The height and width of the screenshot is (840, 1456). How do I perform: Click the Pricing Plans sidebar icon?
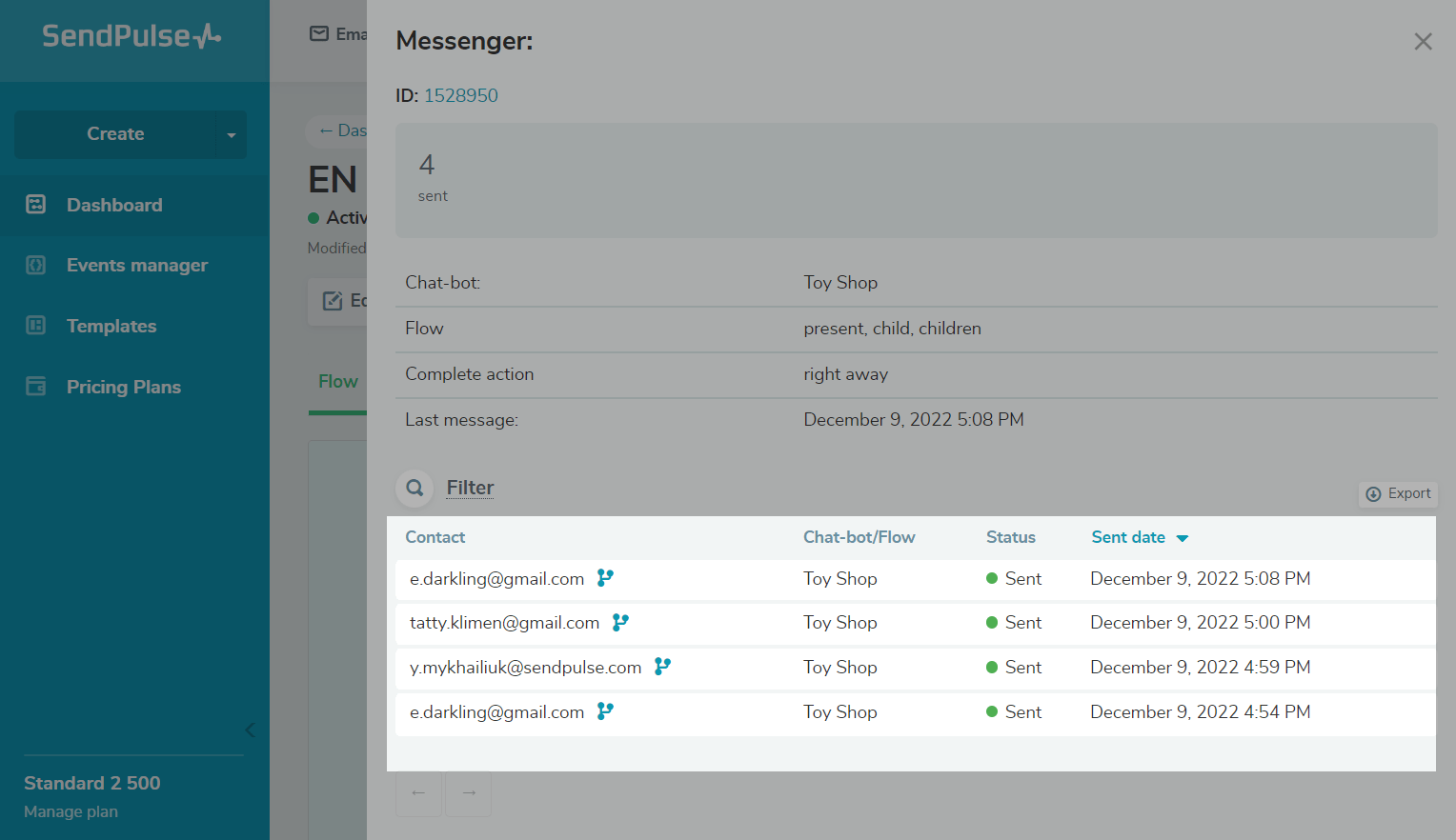[x=36, y=387]
